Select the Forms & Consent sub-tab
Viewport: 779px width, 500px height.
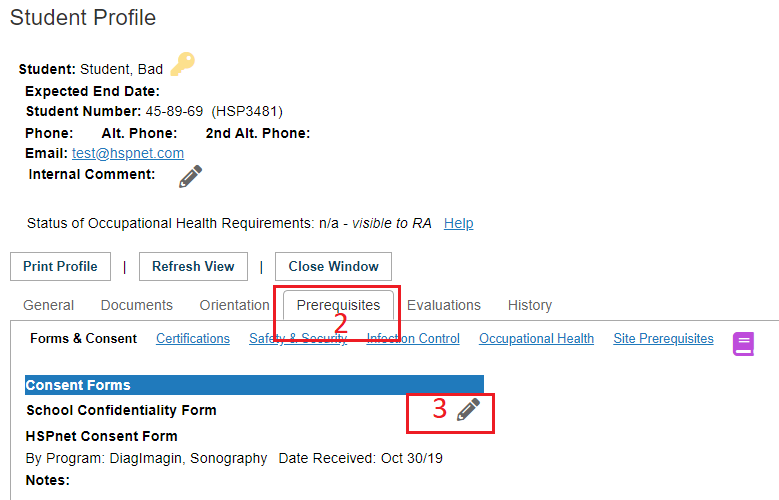pos(83,338)
